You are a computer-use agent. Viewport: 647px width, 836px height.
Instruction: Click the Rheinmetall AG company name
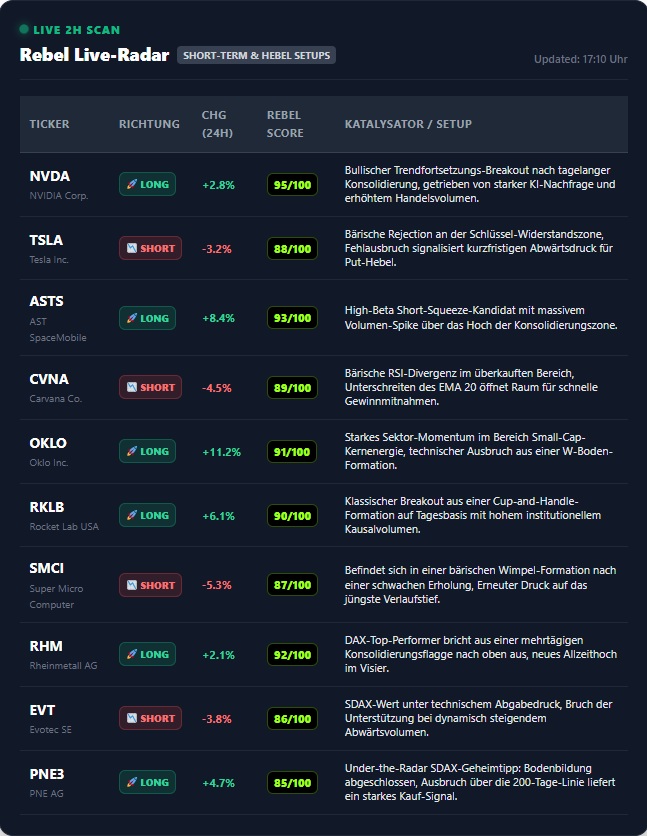63,666
